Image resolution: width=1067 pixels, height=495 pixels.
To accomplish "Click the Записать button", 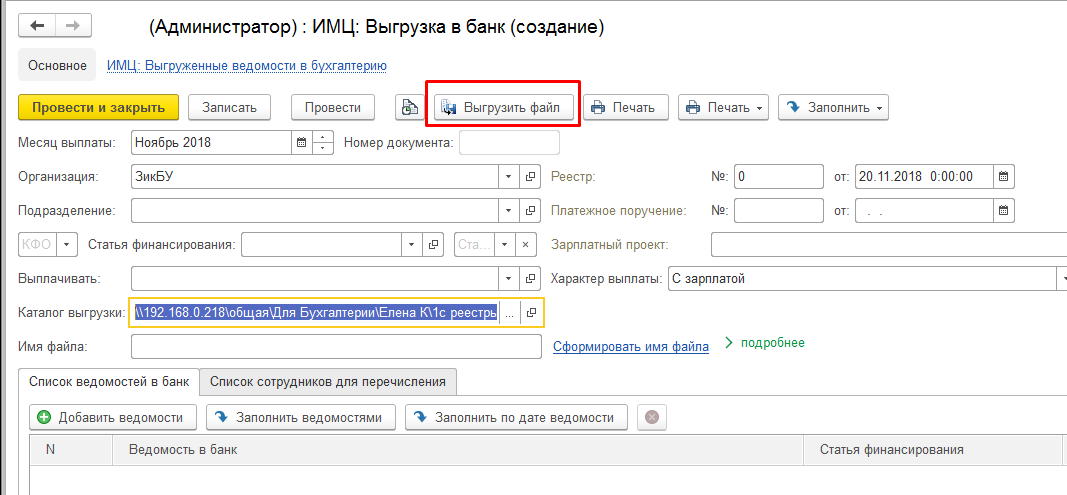I will 229,108.
